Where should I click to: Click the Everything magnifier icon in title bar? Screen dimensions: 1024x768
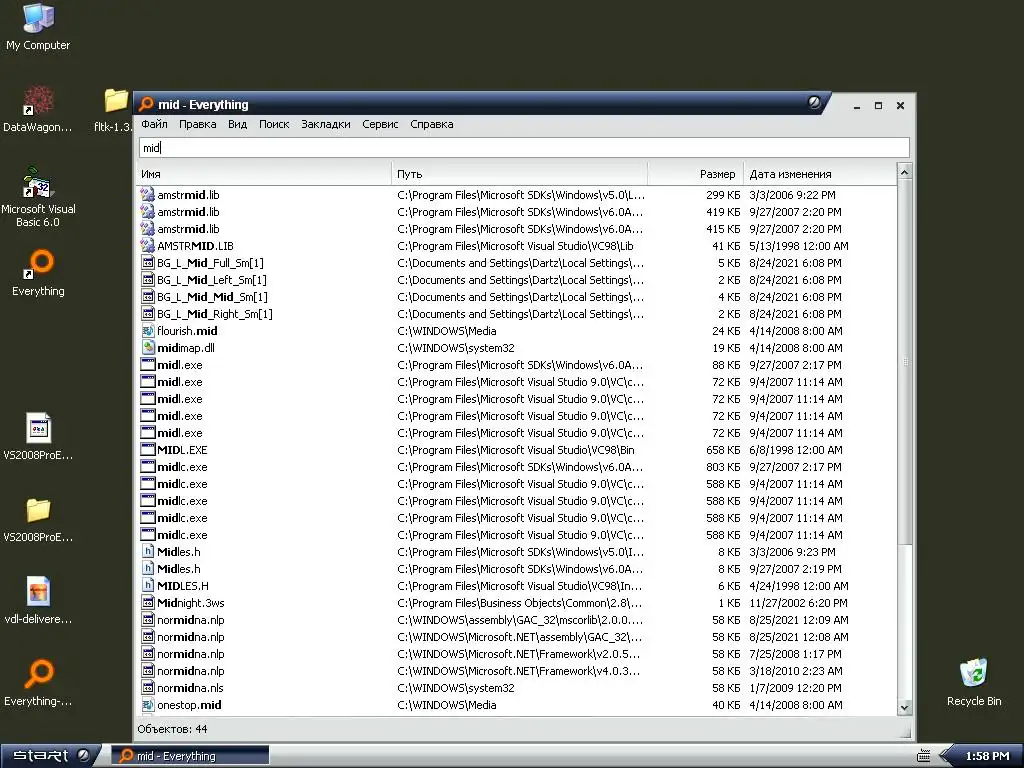click(x=146, y=104)
